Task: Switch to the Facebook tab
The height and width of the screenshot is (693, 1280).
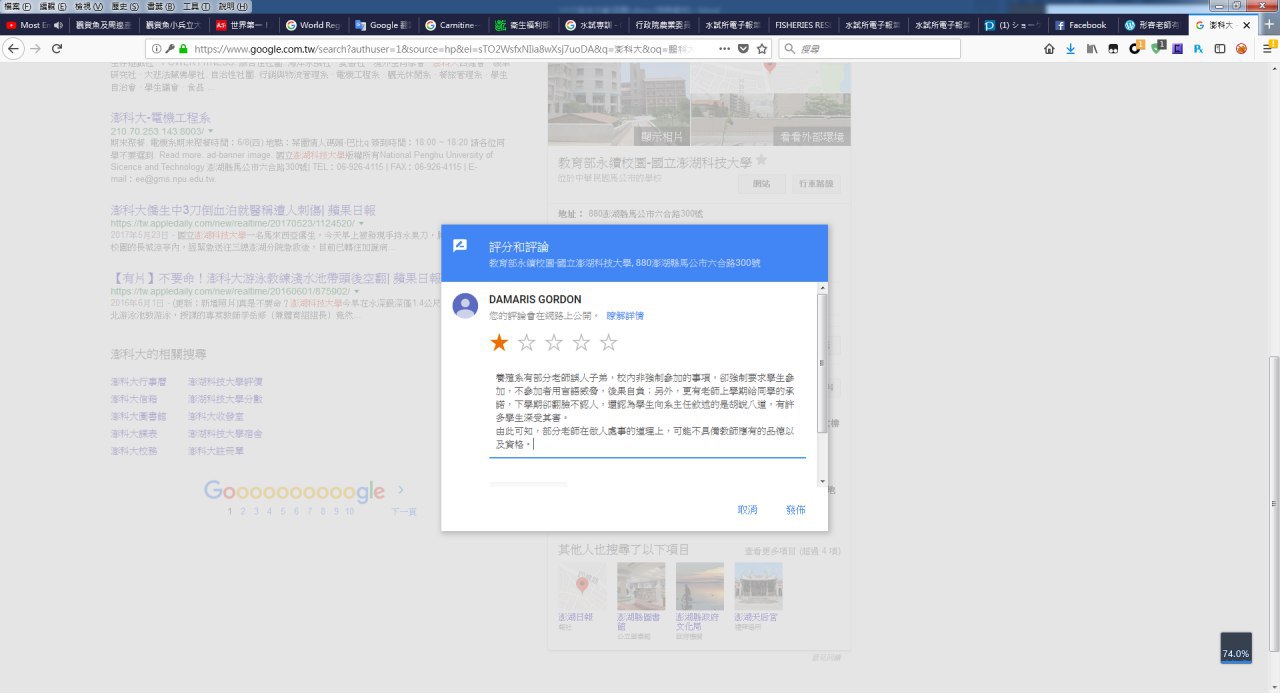Action: pos(1080,25)
